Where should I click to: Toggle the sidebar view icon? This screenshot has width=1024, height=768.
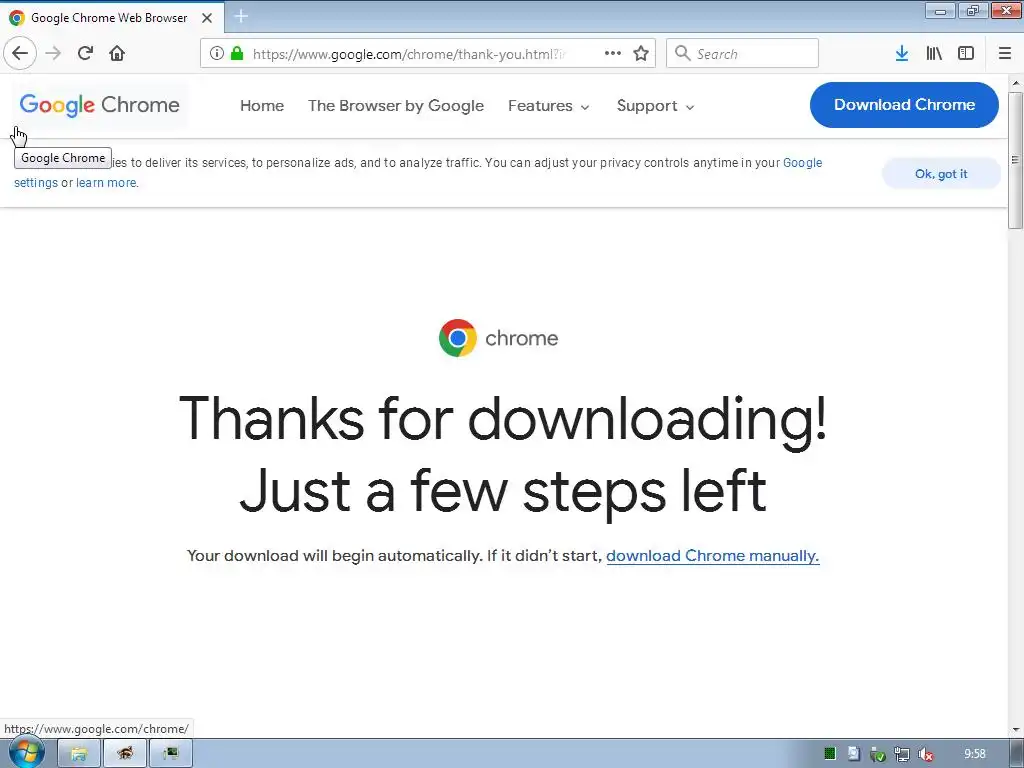[x=966, y=53]
